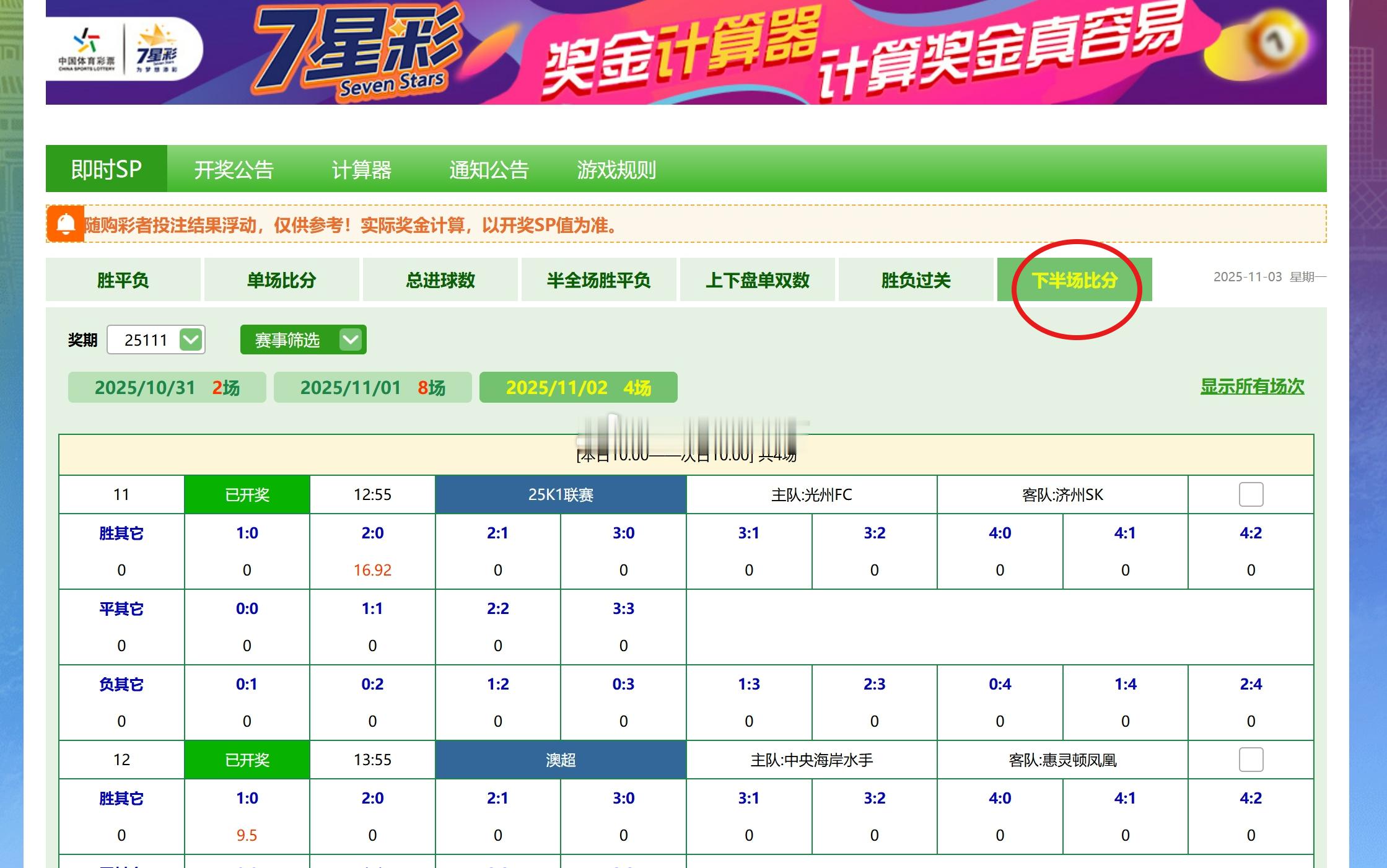
Task: Tick the checkbox for 光州FC match row
Action: (x=1251, y=494)
